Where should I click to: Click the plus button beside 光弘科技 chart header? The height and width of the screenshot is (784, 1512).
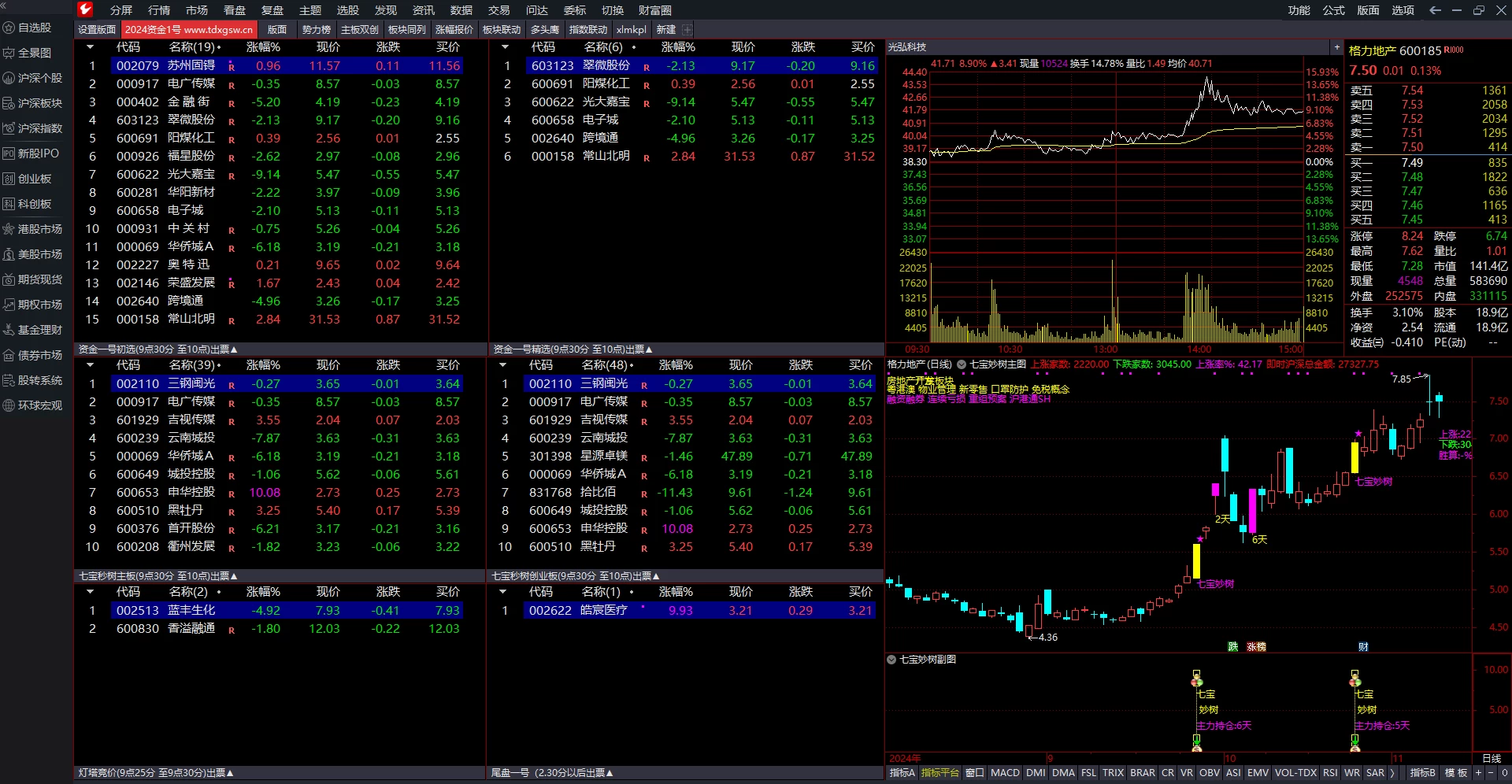tap(1336, 47)
